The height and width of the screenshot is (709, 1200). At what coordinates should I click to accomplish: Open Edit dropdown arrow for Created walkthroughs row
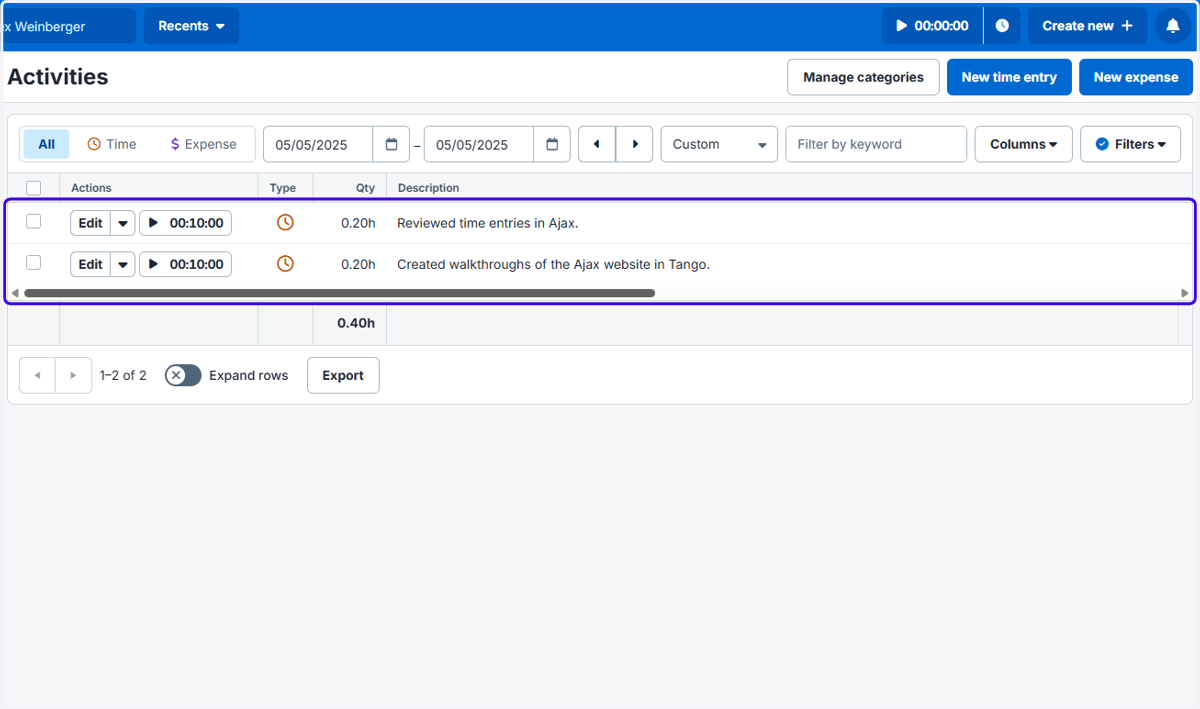(x=122, y=264)
